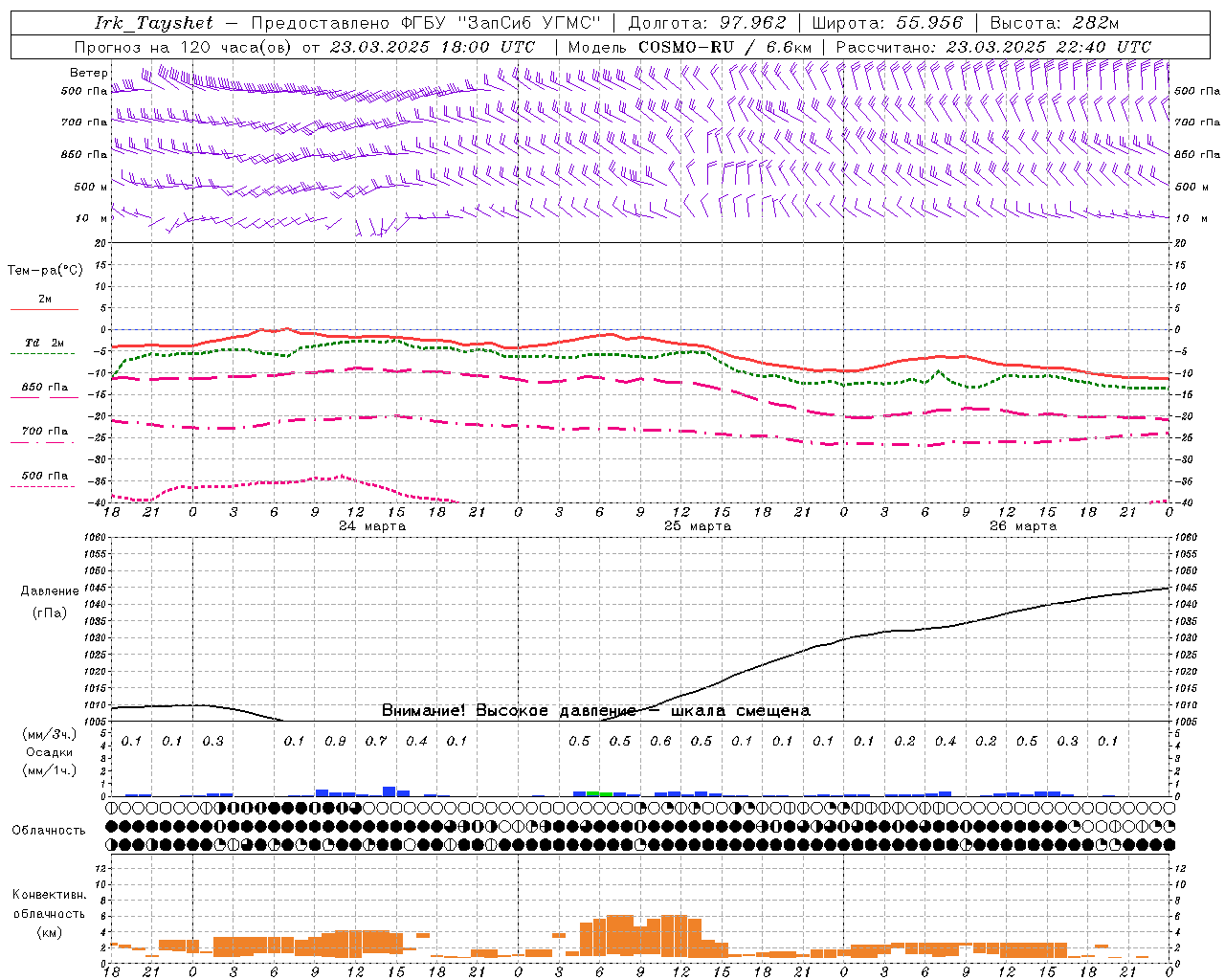Click the '24 марта' date label
The height and width of the screenshot is (980, 1225).
372,526
